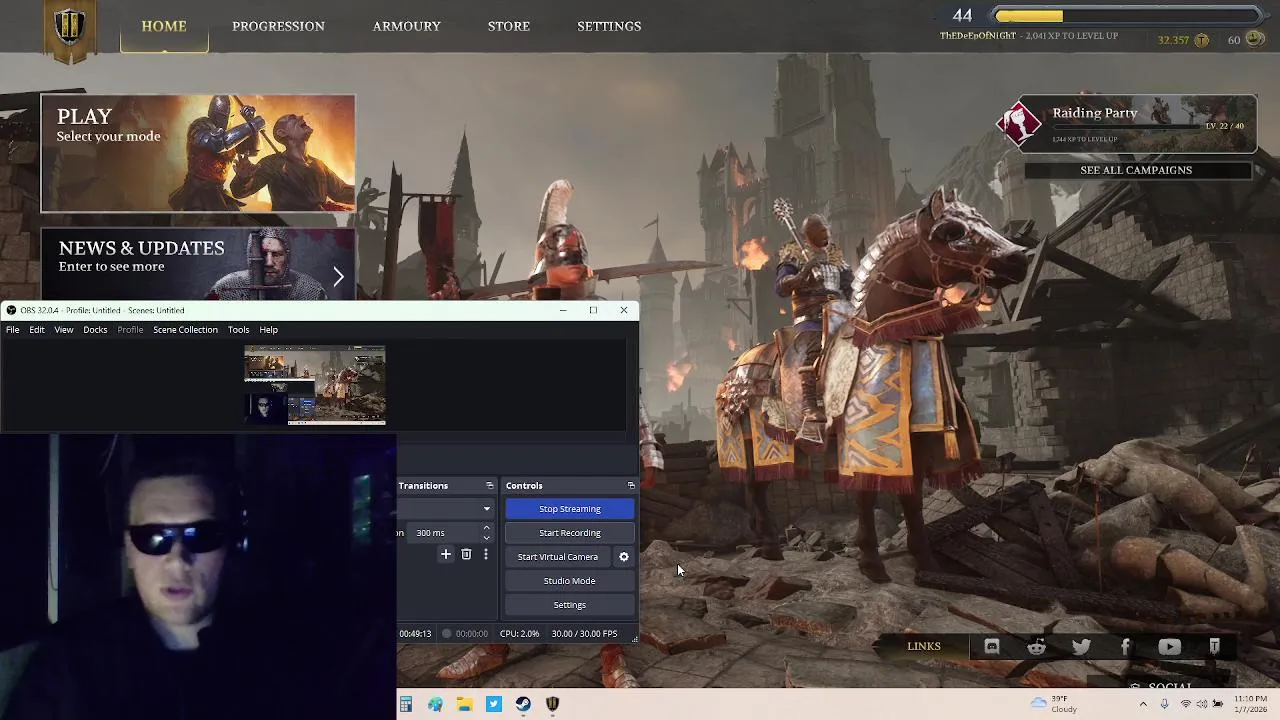Open OBS Docks menu

pyautogui.click(x=95, y=330)
